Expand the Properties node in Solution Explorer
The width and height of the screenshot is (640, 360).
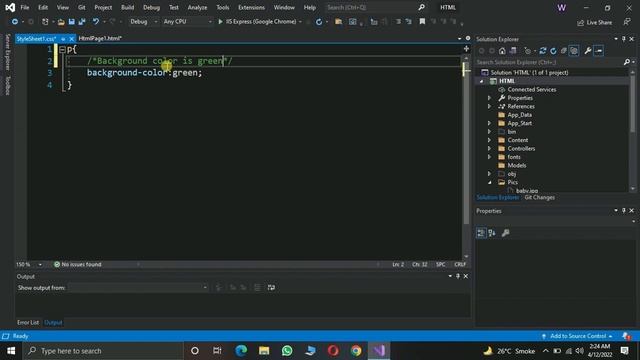point(489,98)
